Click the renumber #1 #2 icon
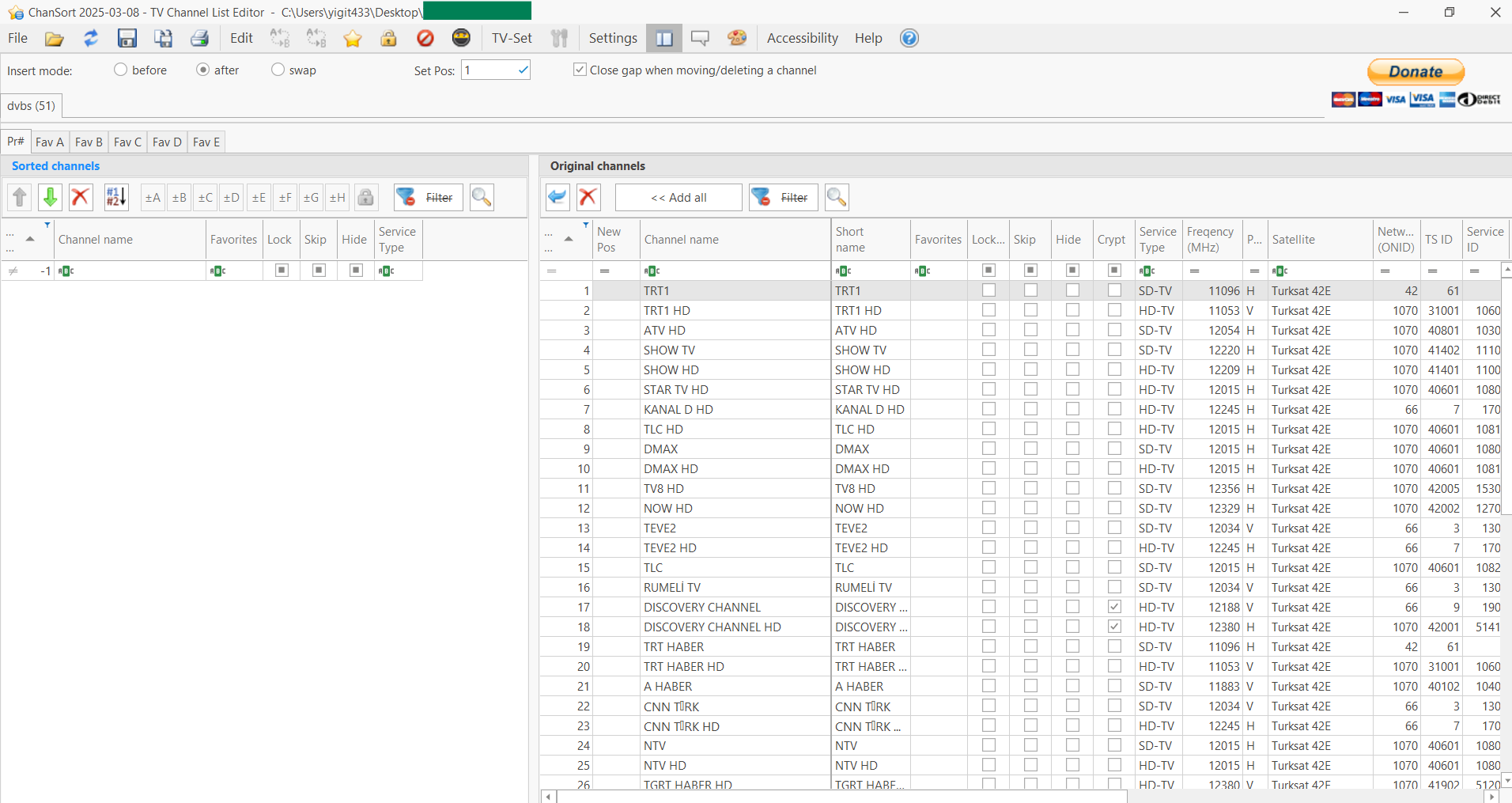Screen dimensions: 1512x803 coord(116,197)
